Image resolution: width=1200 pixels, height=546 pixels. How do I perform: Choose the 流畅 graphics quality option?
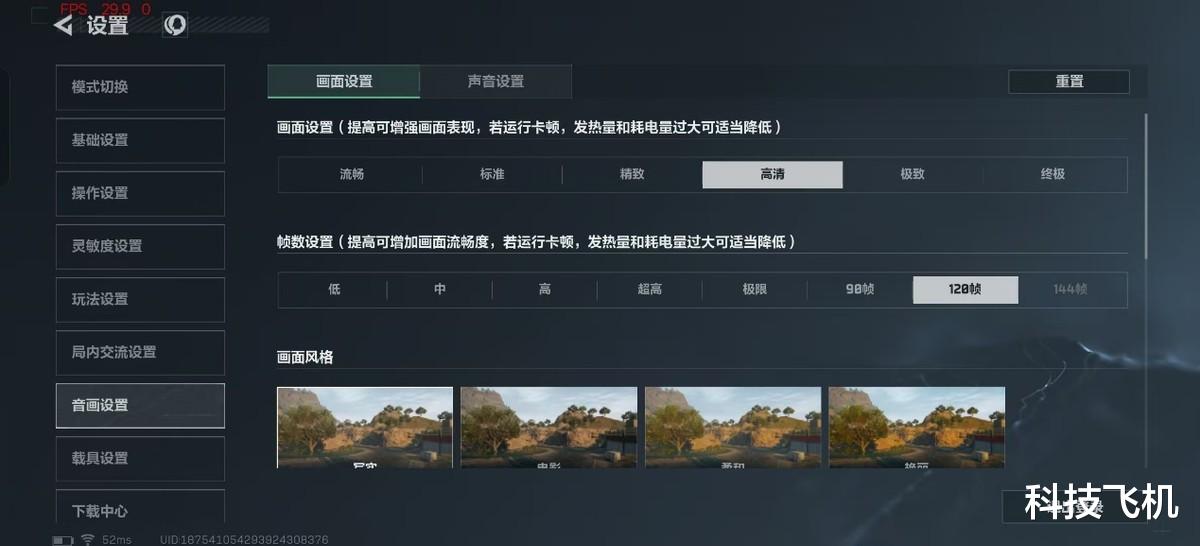pos(352,174)
